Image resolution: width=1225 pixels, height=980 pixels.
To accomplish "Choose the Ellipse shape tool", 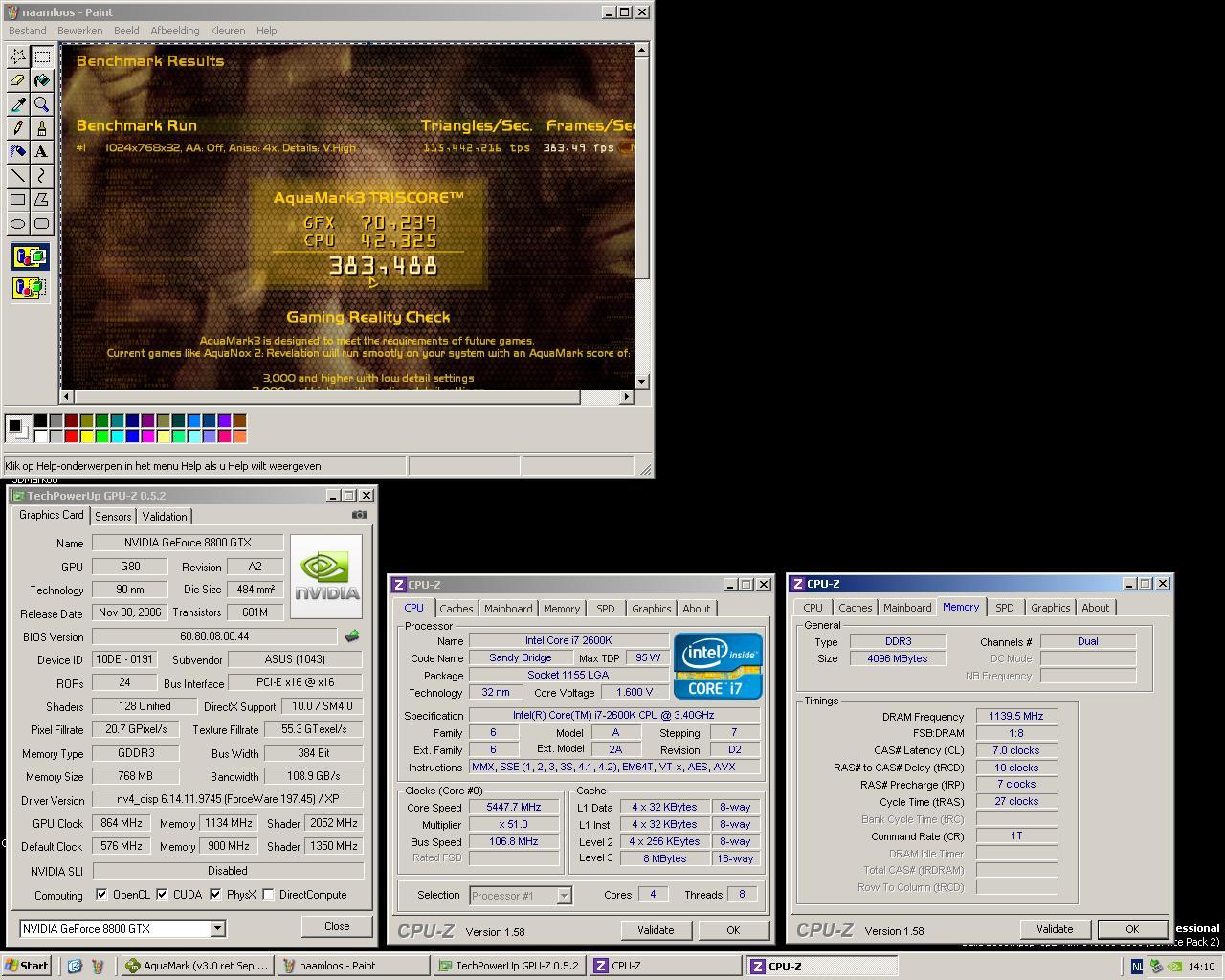I will [17, 224].
